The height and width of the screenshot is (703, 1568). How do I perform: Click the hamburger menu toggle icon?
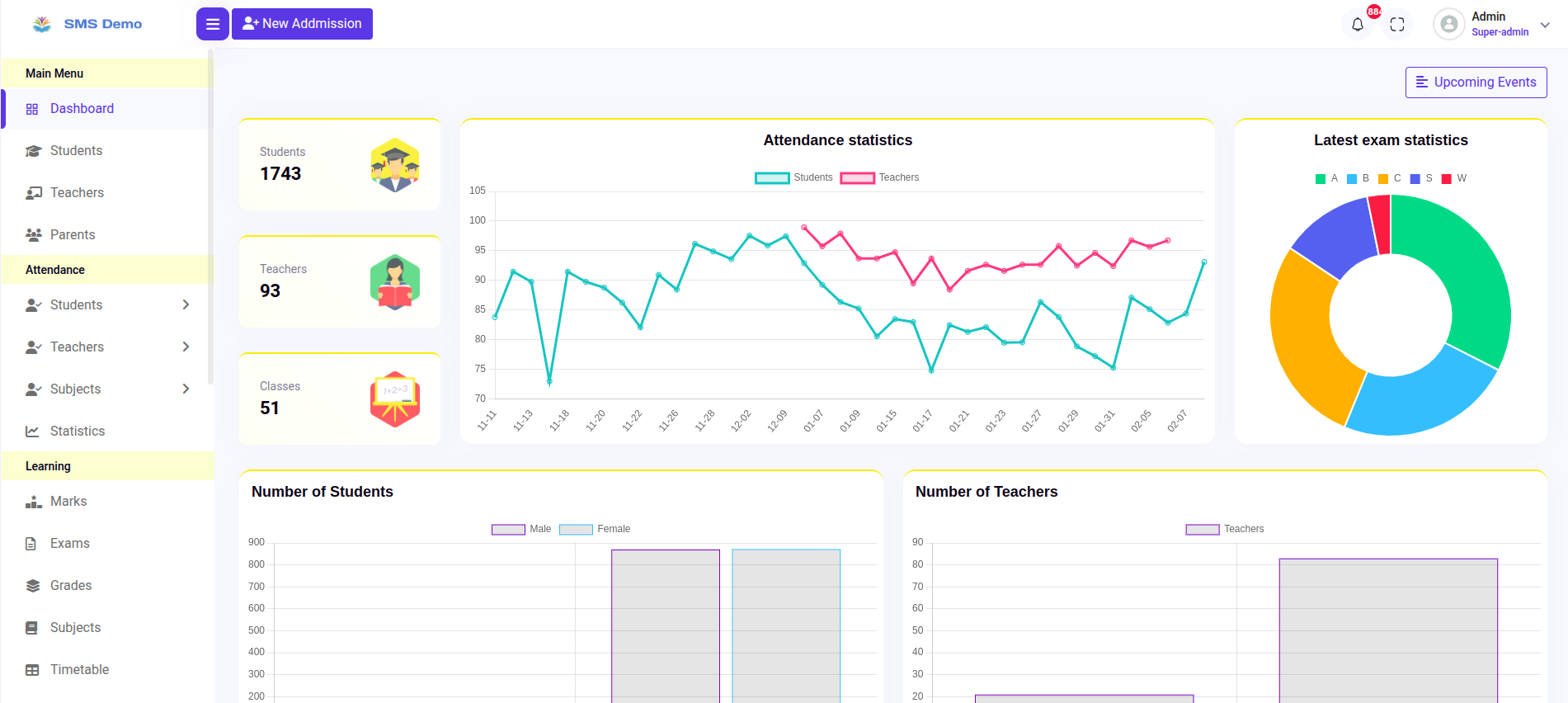tap(212, 24)
